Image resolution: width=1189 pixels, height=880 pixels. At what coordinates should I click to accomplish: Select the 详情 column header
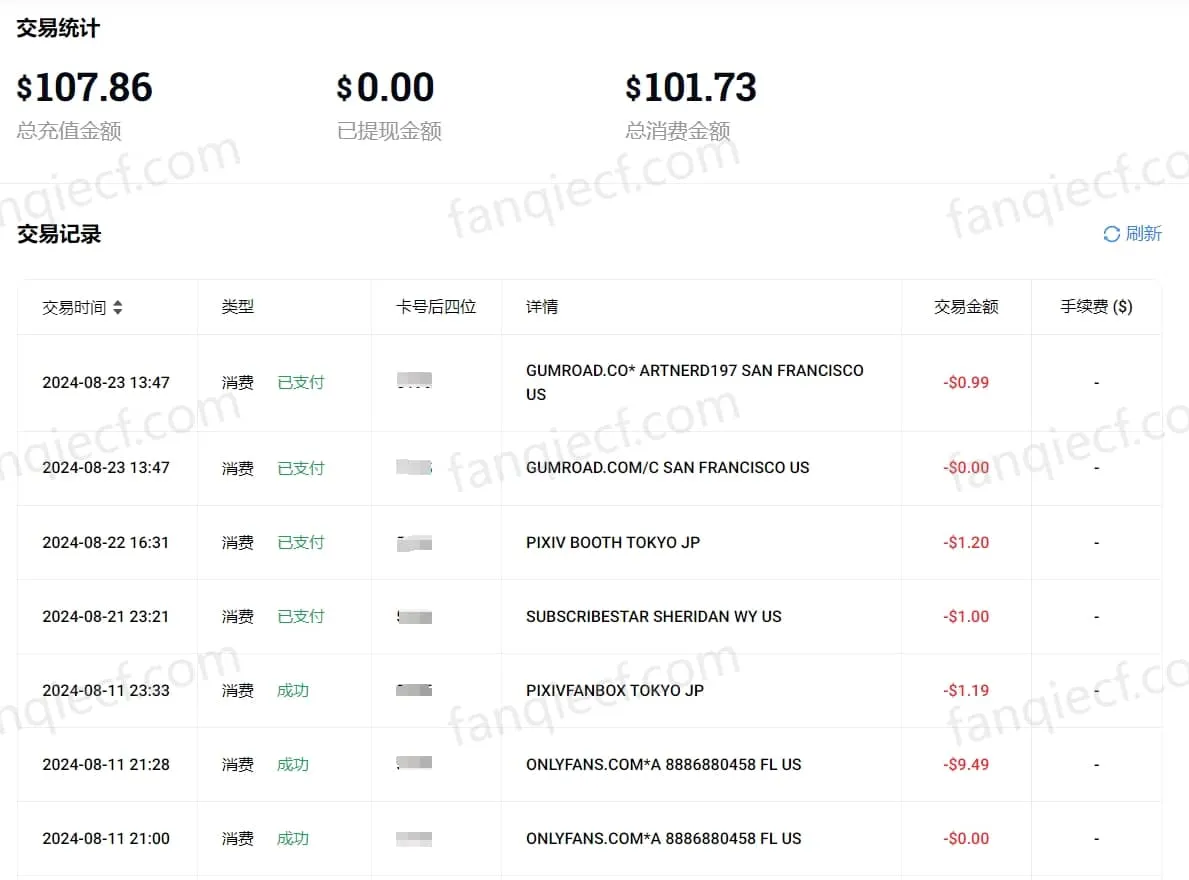coord(542,307)
